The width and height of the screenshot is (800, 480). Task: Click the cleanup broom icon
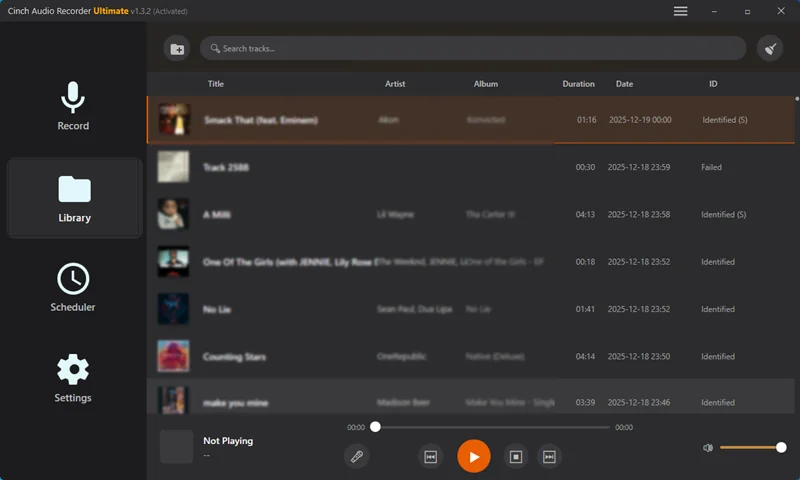click(x=770, y=48)
